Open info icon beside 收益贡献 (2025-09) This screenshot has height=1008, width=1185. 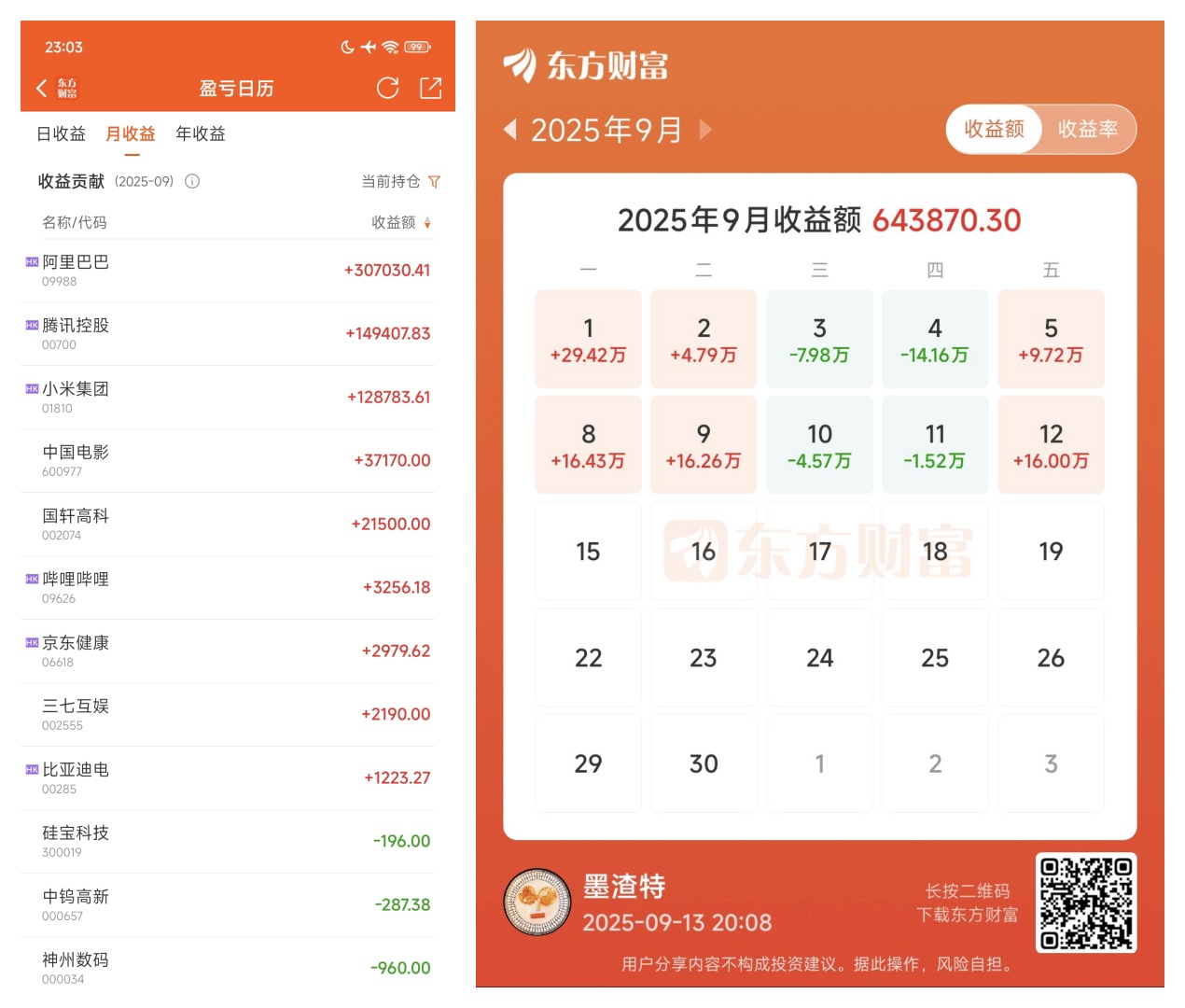click(192, 181)
